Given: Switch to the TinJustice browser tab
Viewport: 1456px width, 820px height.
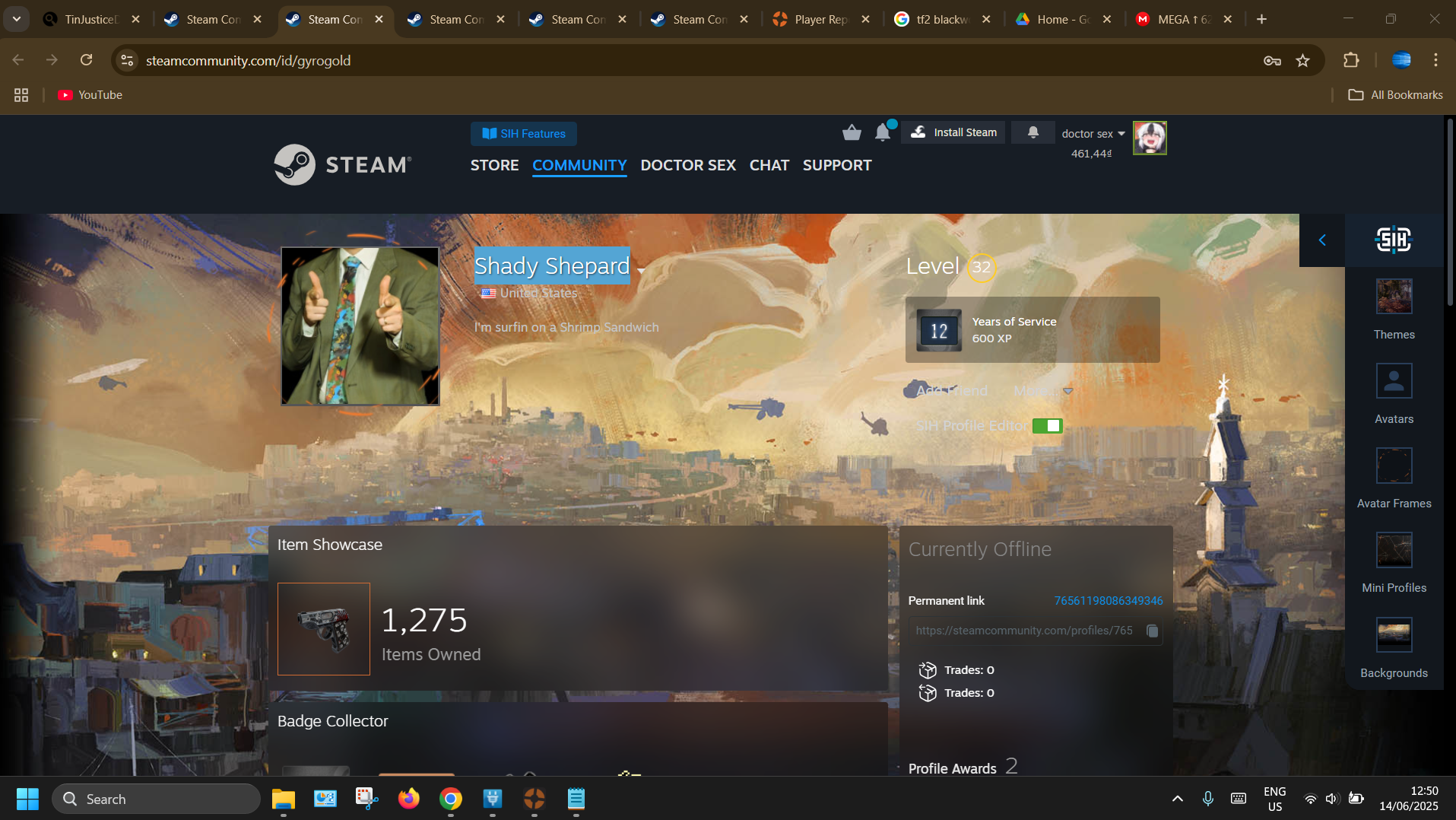Looking at the screenshot, I should tap(91, 20).
